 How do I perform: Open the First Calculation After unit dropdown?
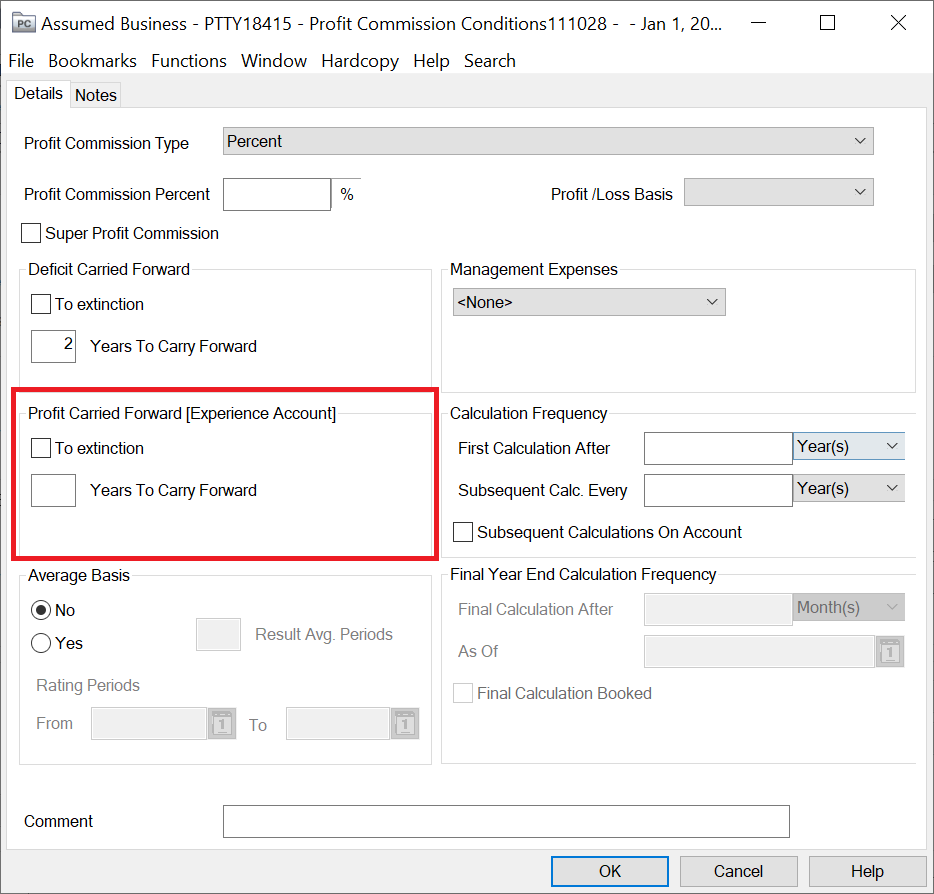click(849, 447)
